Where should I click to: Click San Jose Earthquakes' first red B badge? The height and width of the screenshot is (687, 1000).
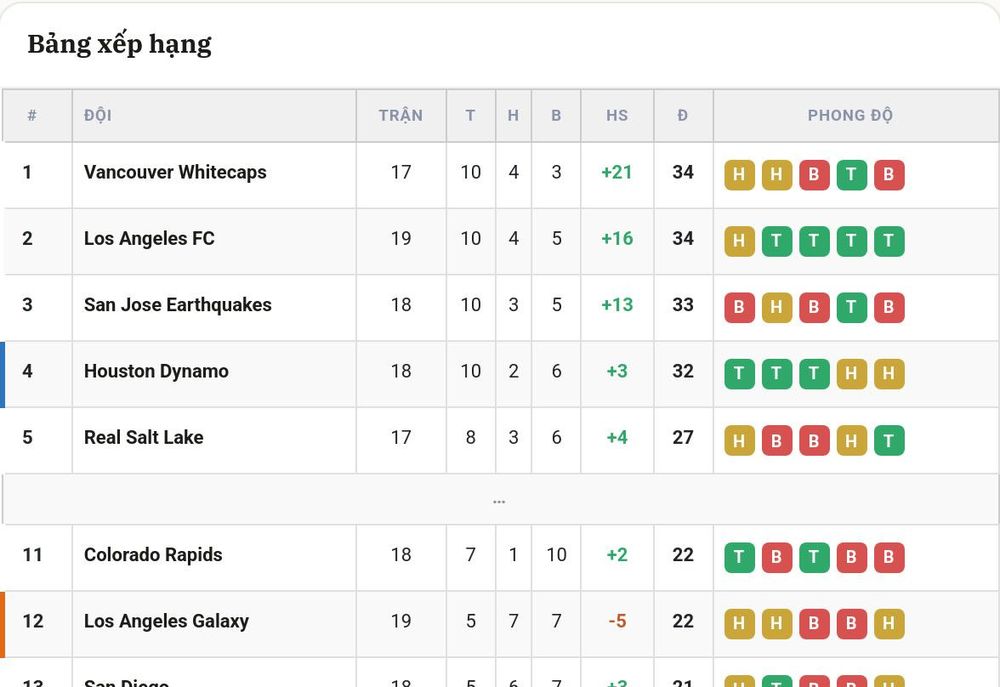click(x=739, y=307)
